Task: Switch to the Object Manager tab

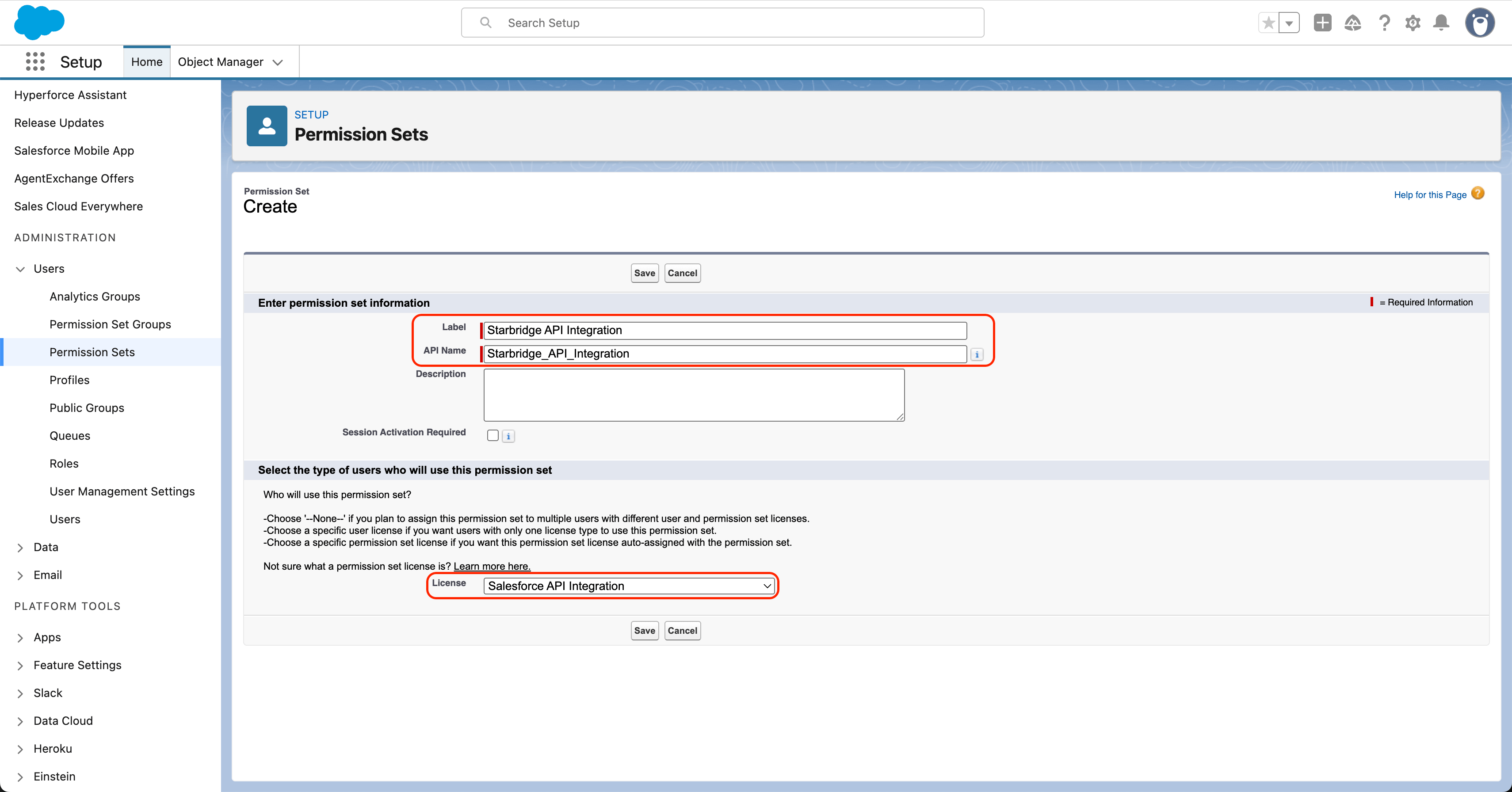Action: (221, 61)
